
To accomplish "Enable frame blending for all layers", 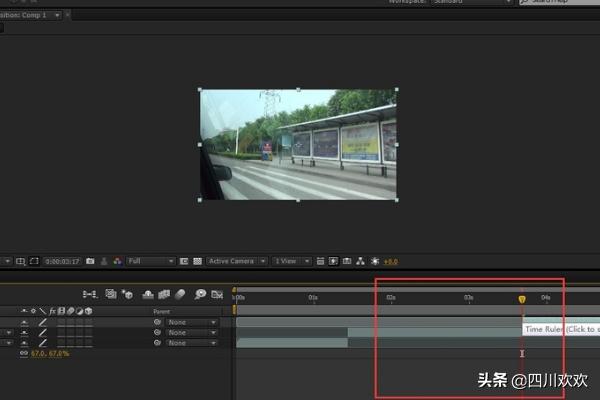I will [164, 294].
